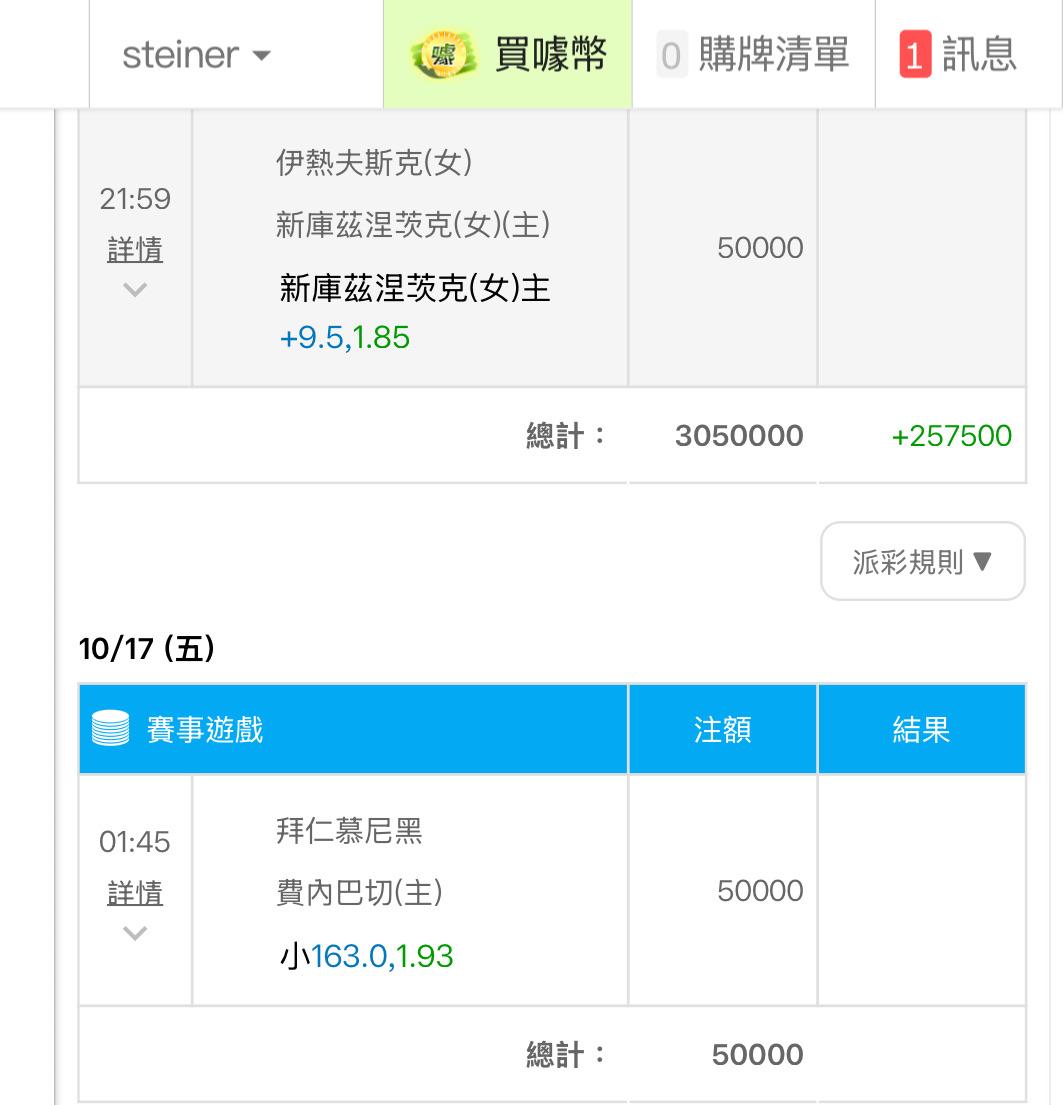1063x1105 pixels.
Task: Expand the chevron under the 21:59 詳情
Action: point(135,290)
